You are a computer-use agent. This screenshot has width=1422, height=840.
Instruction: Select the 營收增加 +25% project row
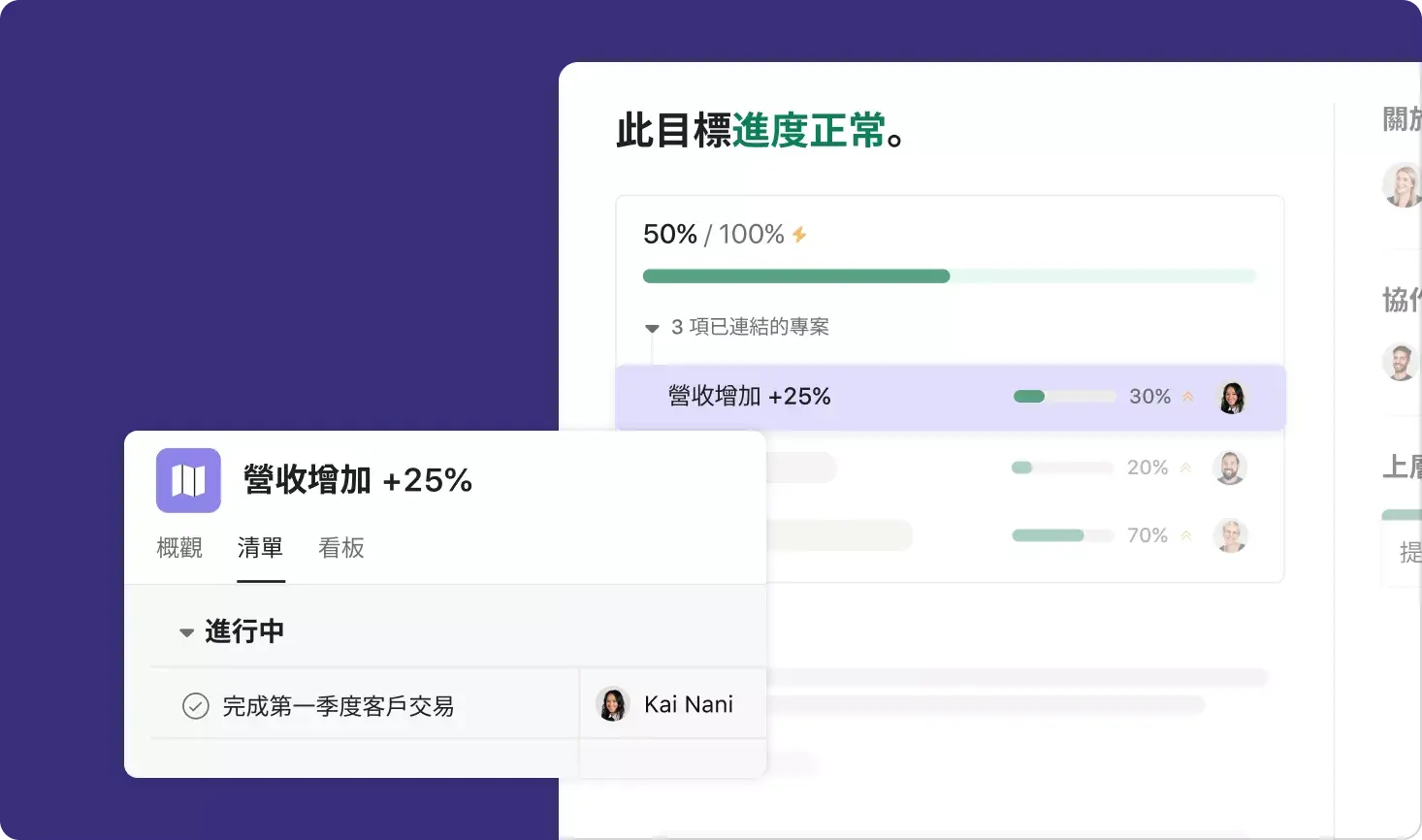(951, 397)
